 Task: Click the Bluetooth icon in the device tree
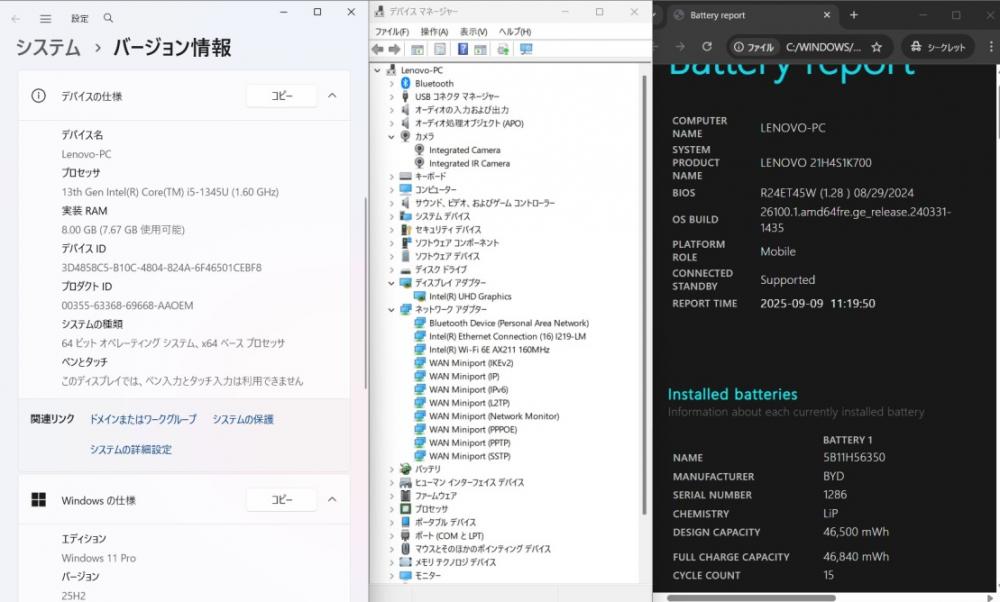405,84
